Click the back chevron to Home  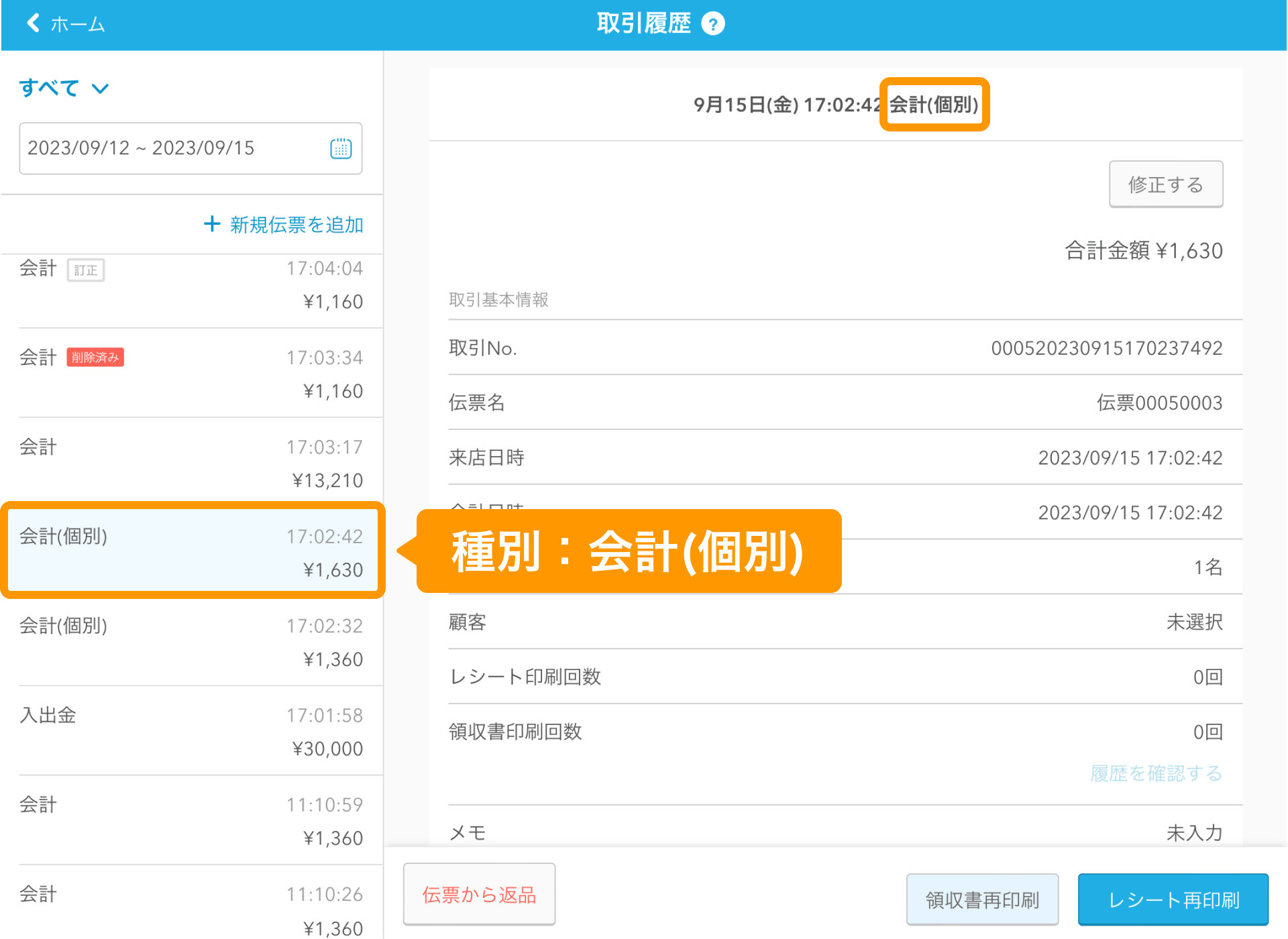(x=33, y=23)
